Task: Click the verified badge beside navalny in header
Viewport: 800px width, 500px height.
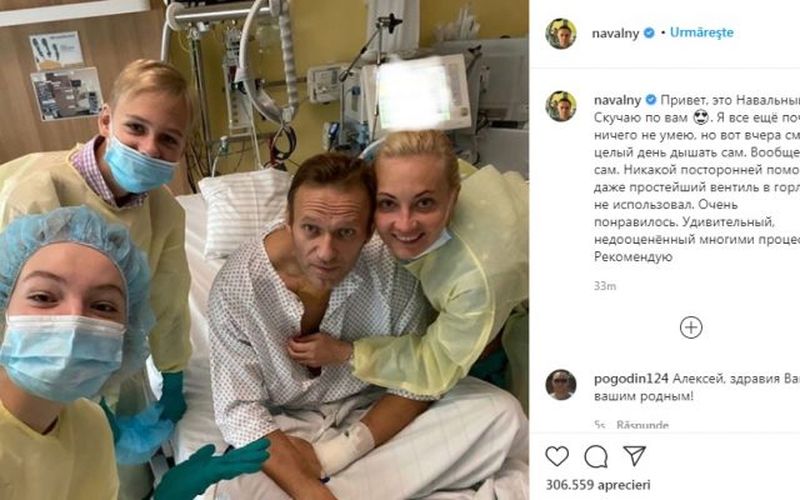Action: click(649, 33)
